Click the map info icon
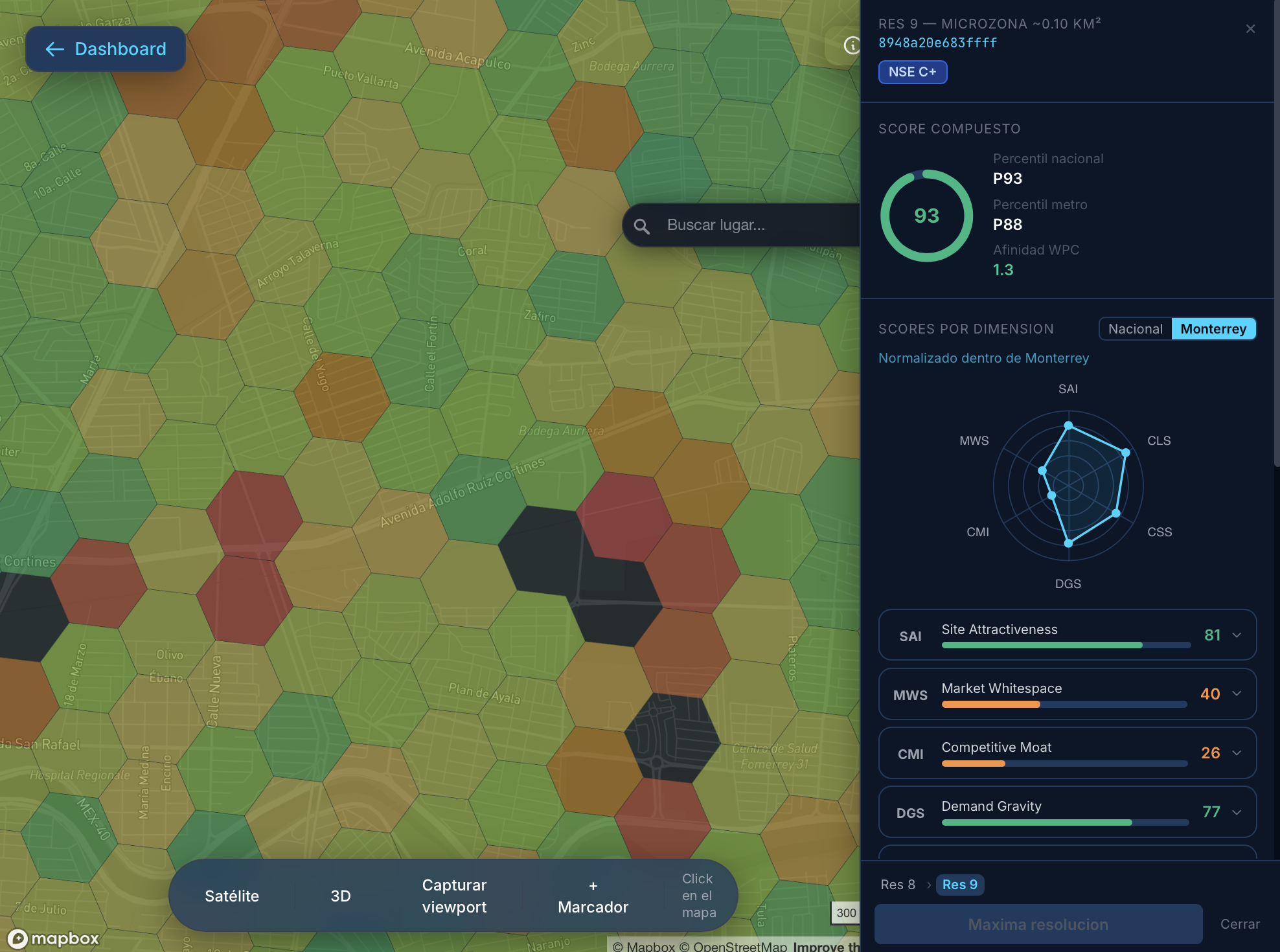Screen dimensions: 1280x952 (x=851, y=45)
